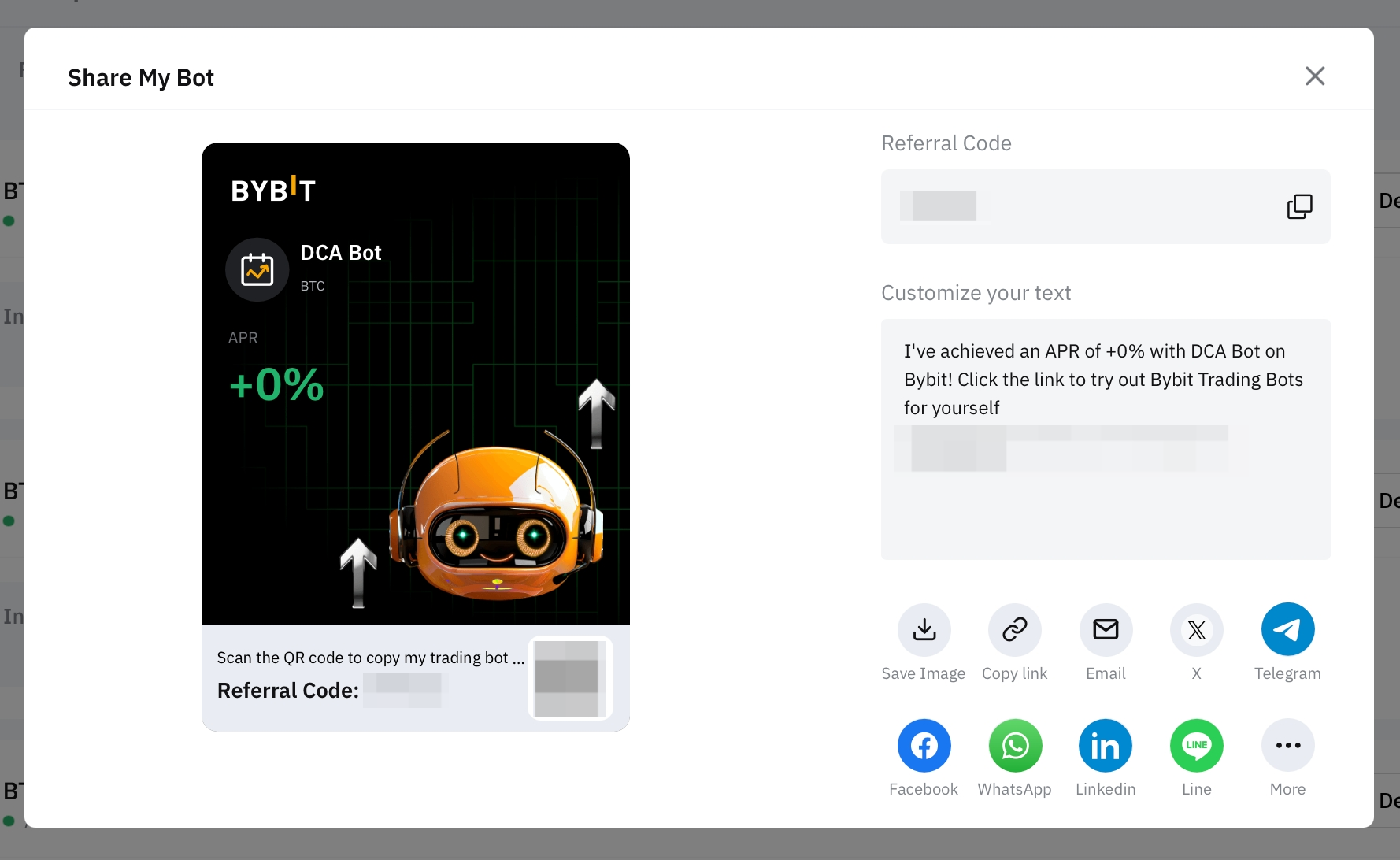Click the QR code on the bot card

coord(570,678)
